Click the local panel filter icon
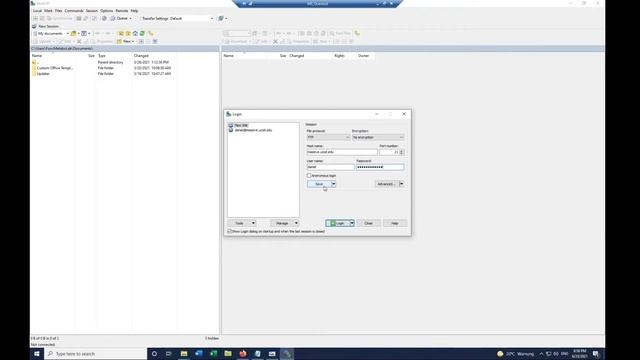The image size is (640, 360). point(84,33)
